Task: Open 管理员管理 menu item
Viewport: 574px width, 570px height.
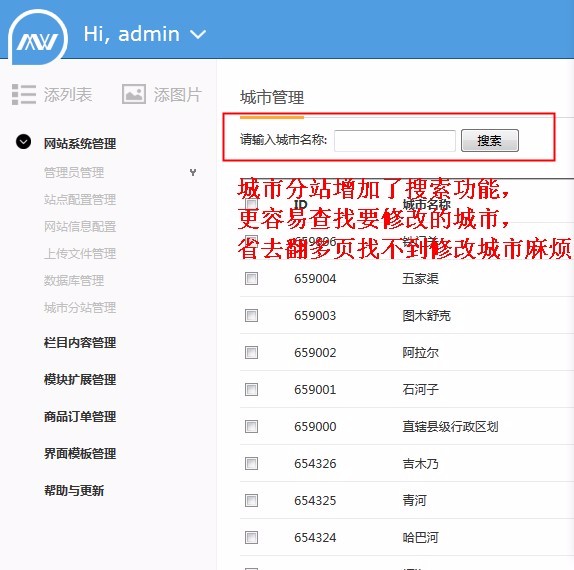Action: pyautogui.click(x=74, y=172)
